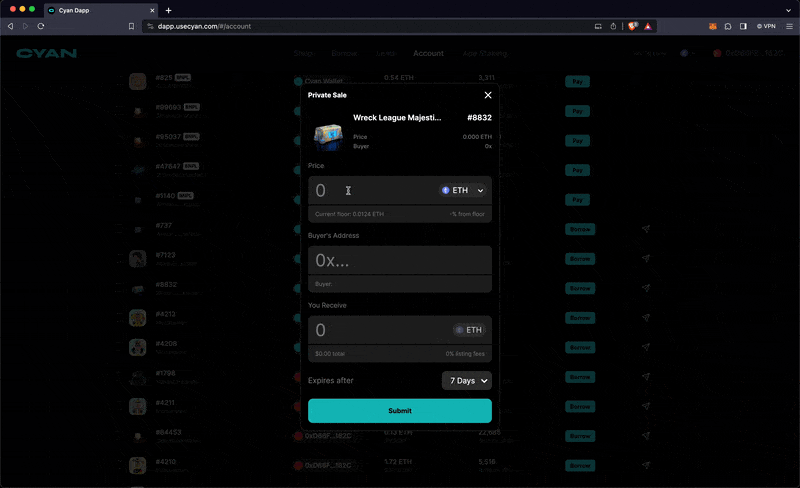Viewport: 800px width, 488px height.
Task: Click the Wreck League NFT thumbnail
Action: [x=328, y=136]
